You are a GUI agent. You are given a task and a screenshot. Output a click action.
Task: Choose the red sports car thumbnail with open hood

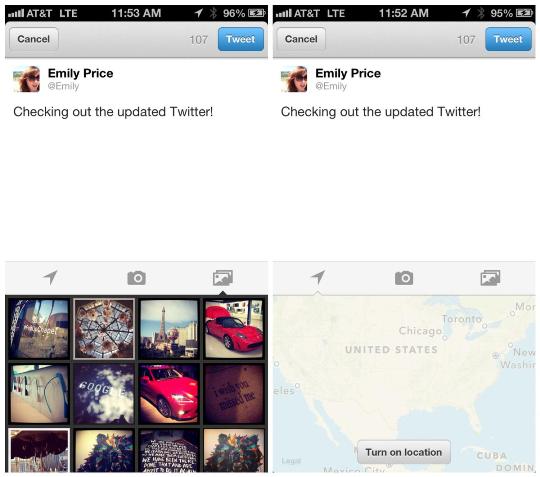pyautogui.click(x=234, y=329)
